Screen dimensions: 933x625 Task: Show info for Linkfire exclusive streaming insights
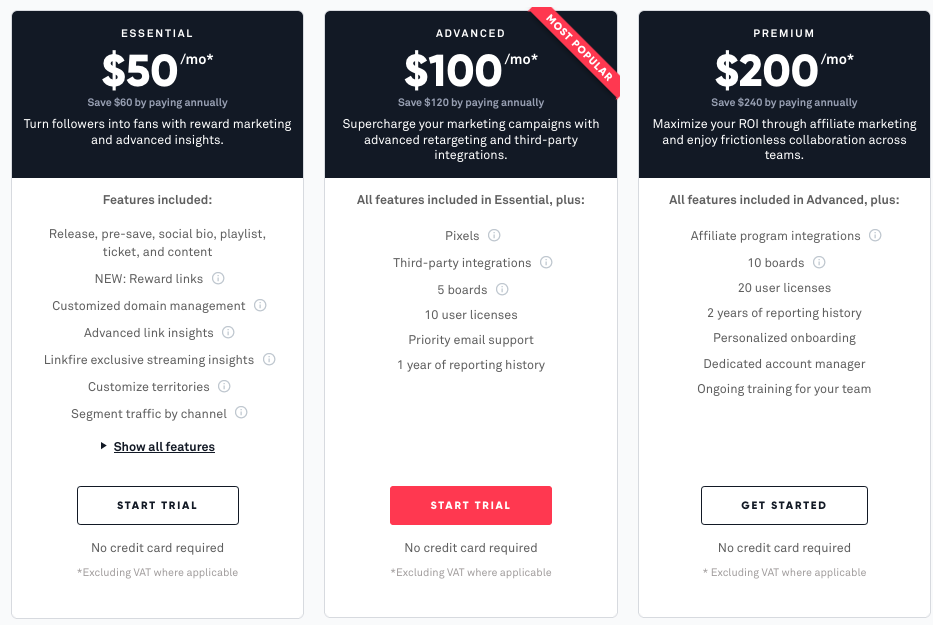tap(269, 359)
